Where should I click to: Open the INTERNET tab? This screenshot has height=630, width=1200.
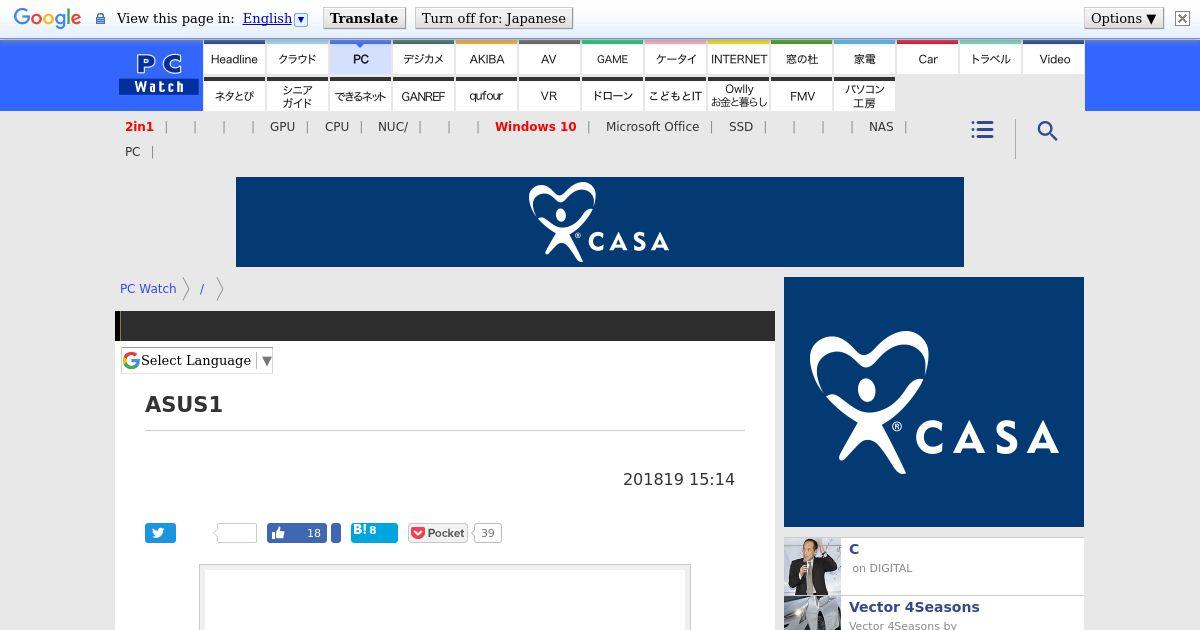click(738, 58)
